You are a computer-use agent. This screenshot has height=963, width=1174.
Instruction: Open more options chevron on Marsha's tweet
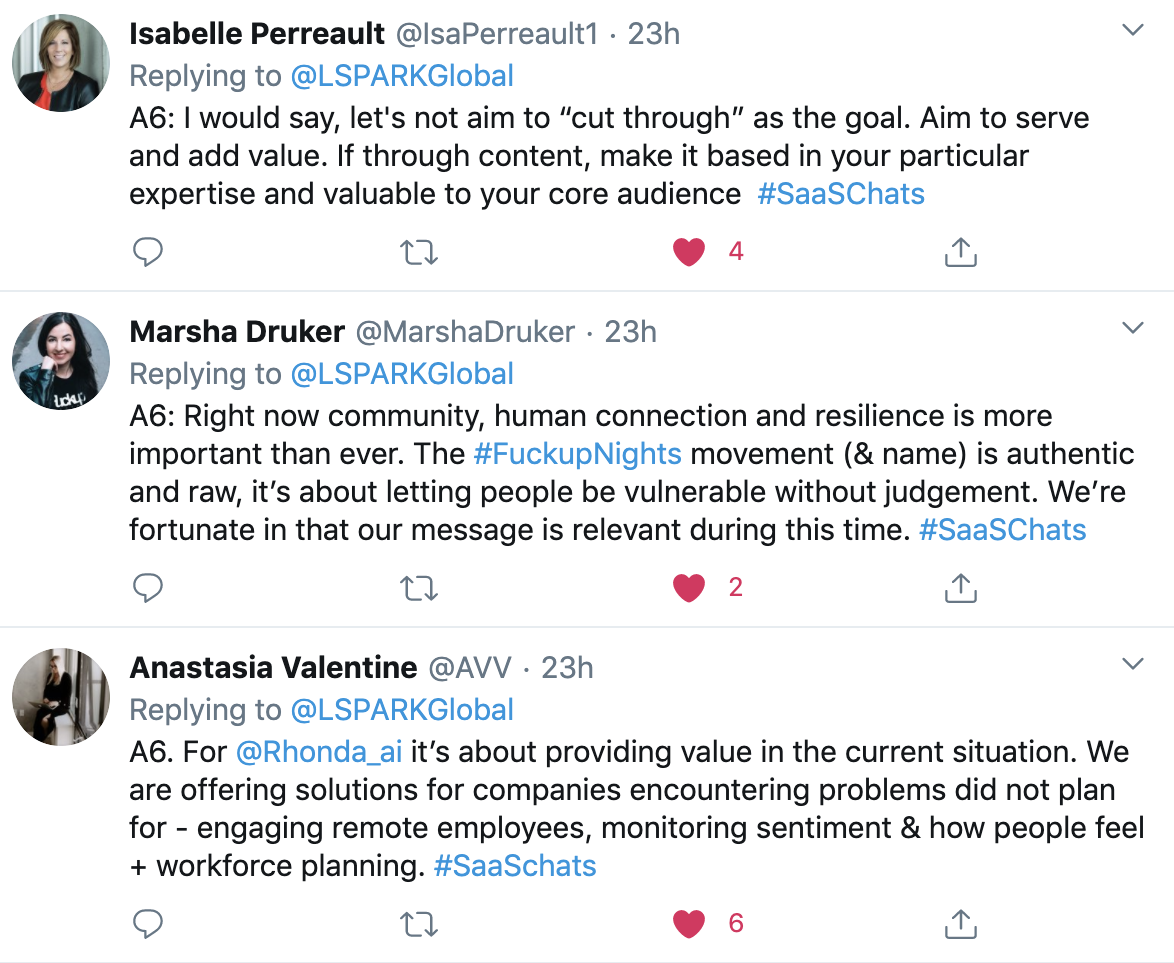[1133, 328]
